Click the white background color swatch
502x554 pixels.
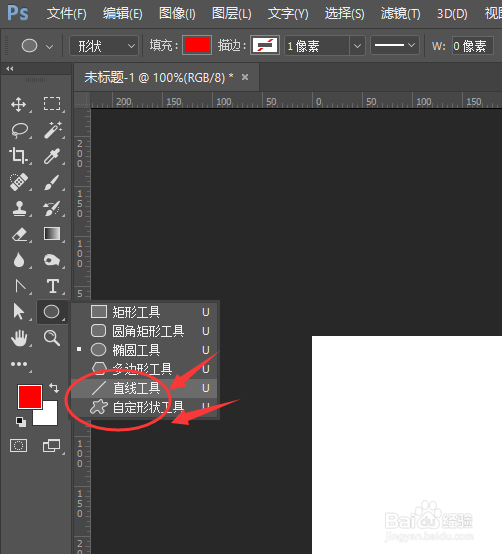(x=49, y=417)
